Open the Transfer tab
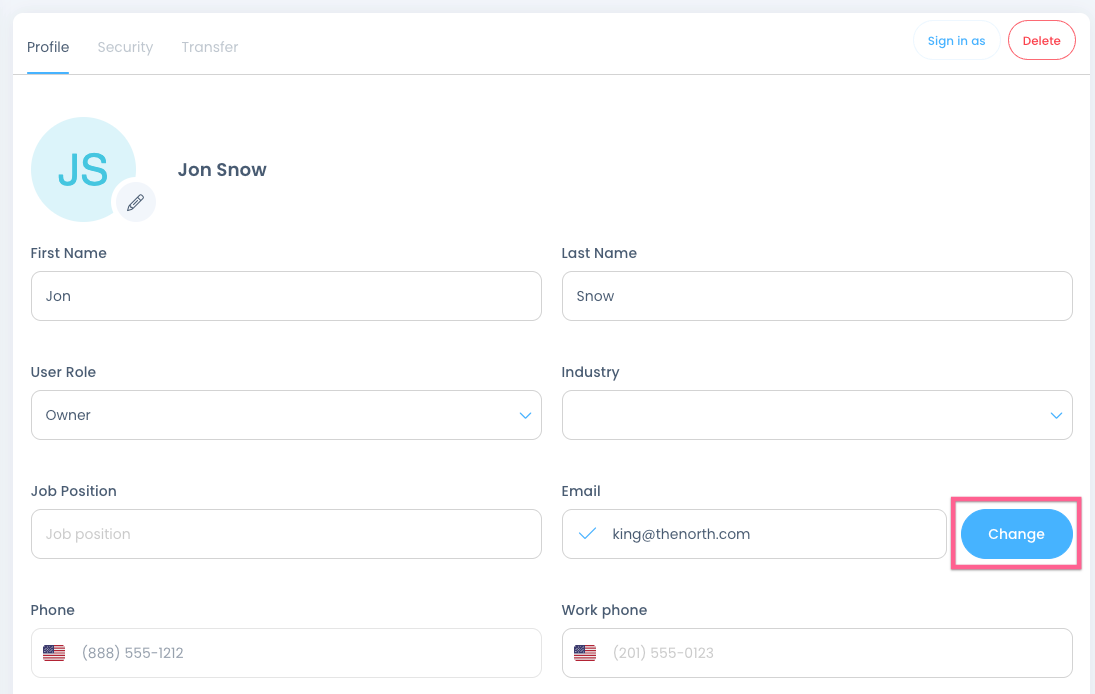This screenshot has width=1095, height=694. pos(209,47)
